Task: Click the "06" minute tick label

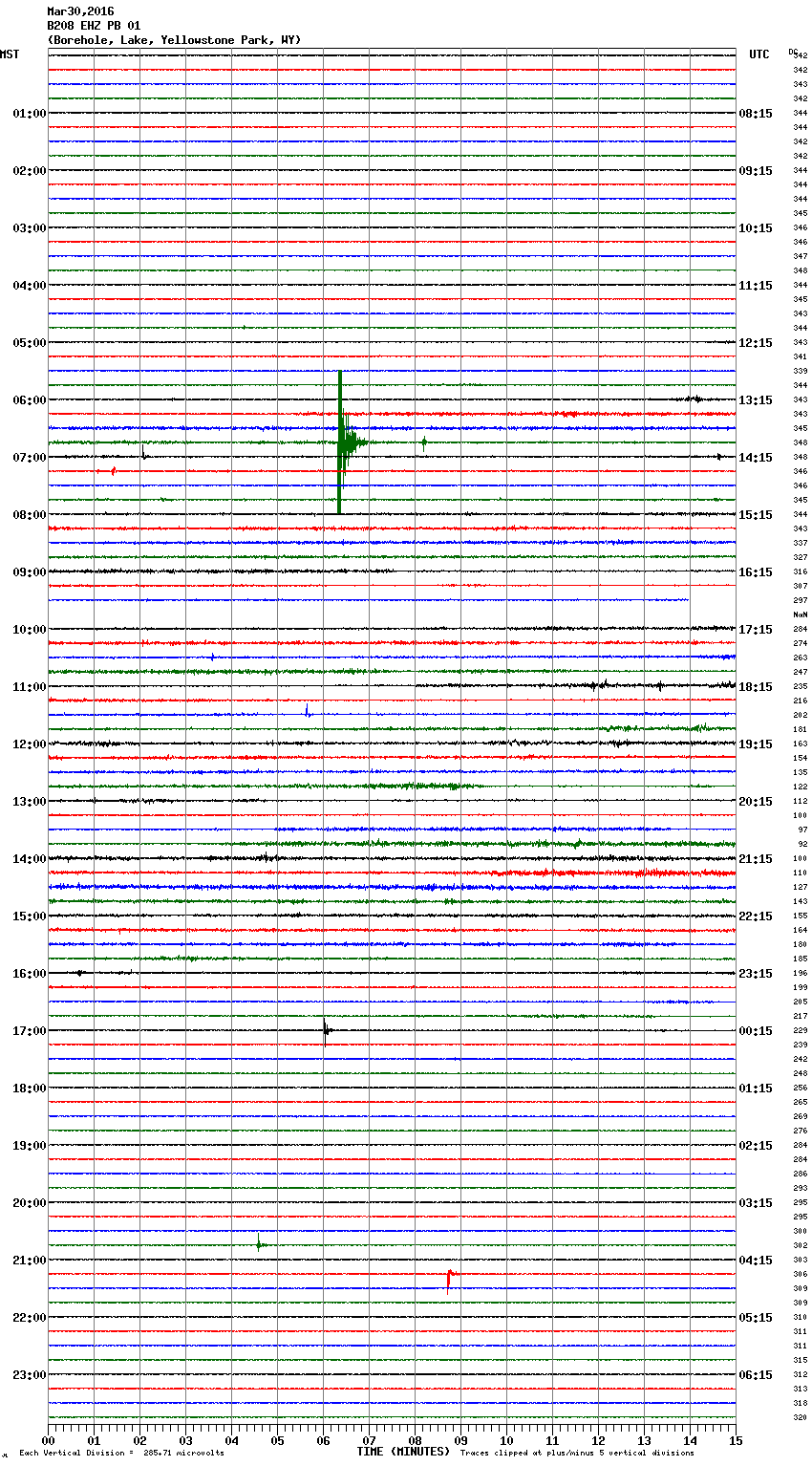Action: tap(323, 1441)
